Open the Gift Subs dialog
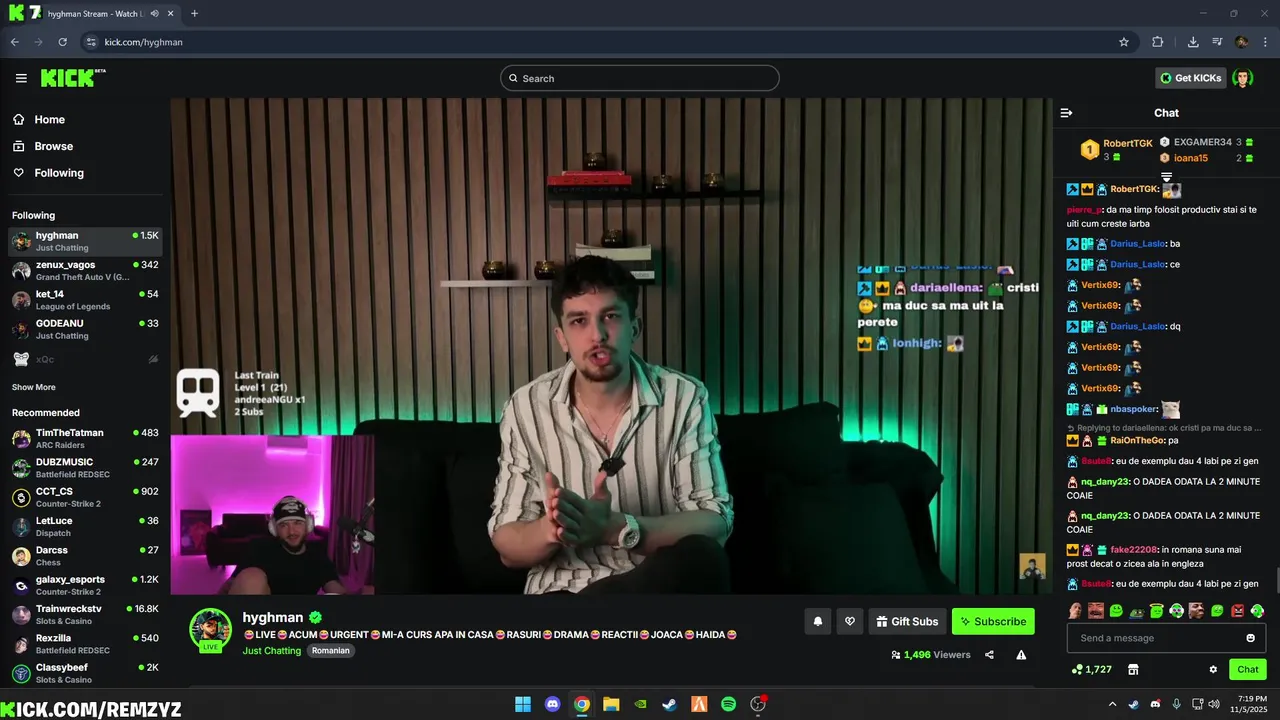This screenshot has width=1280, height=720. pyautogui.click(x=907, y=621)
